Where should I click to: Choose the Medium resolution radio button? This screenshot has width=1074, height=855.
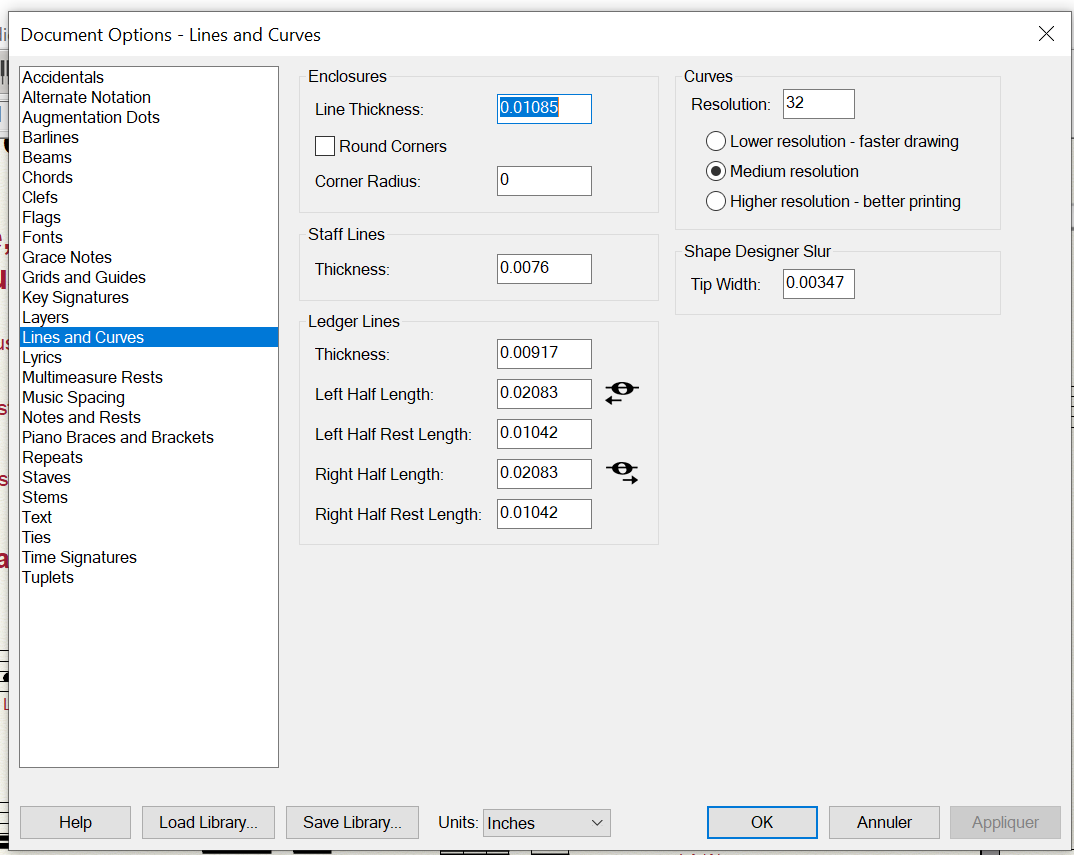[716, 171]
